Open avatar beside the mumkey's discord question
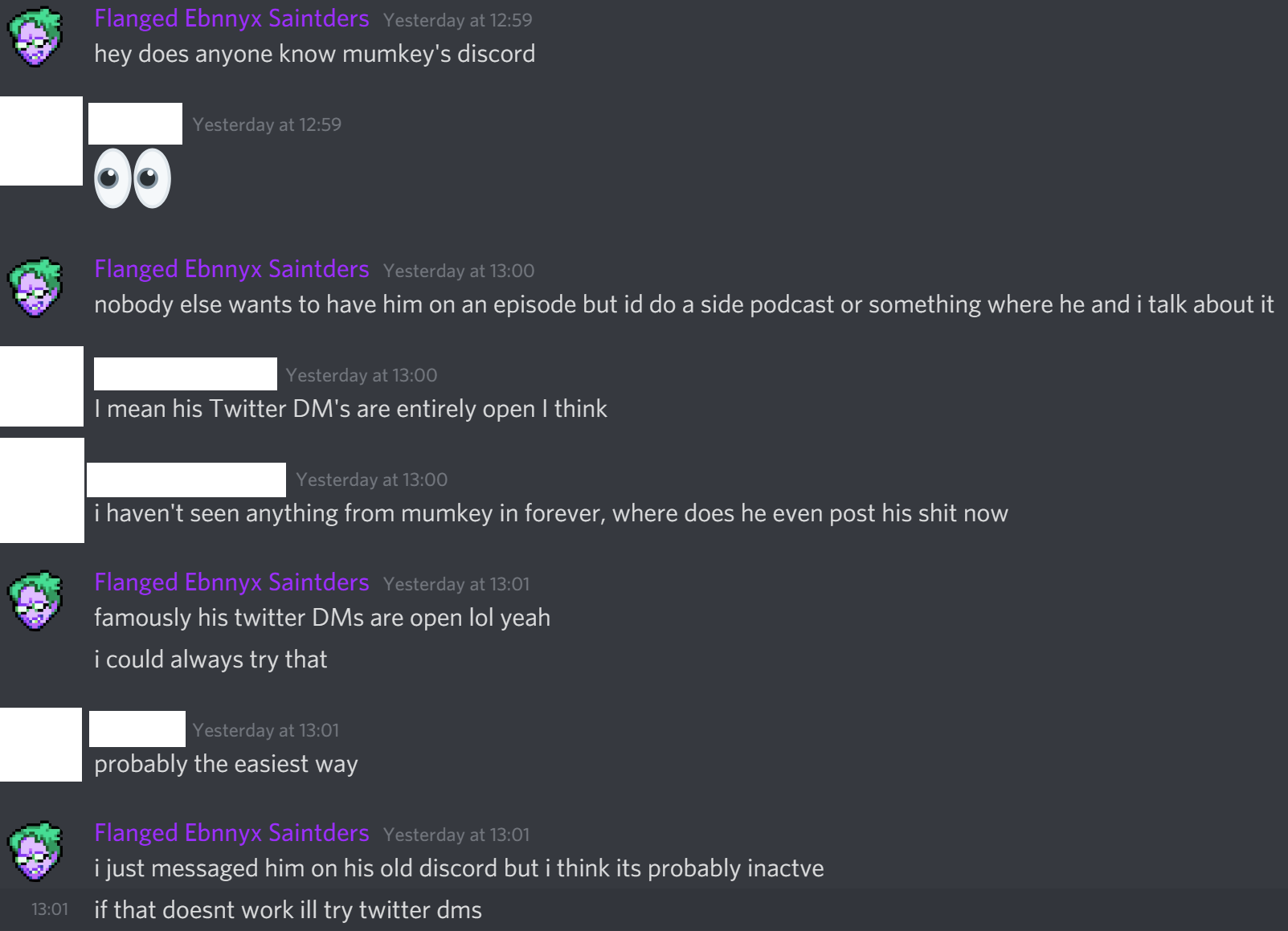The image size is (1288, 931). [x=35, y=37]
